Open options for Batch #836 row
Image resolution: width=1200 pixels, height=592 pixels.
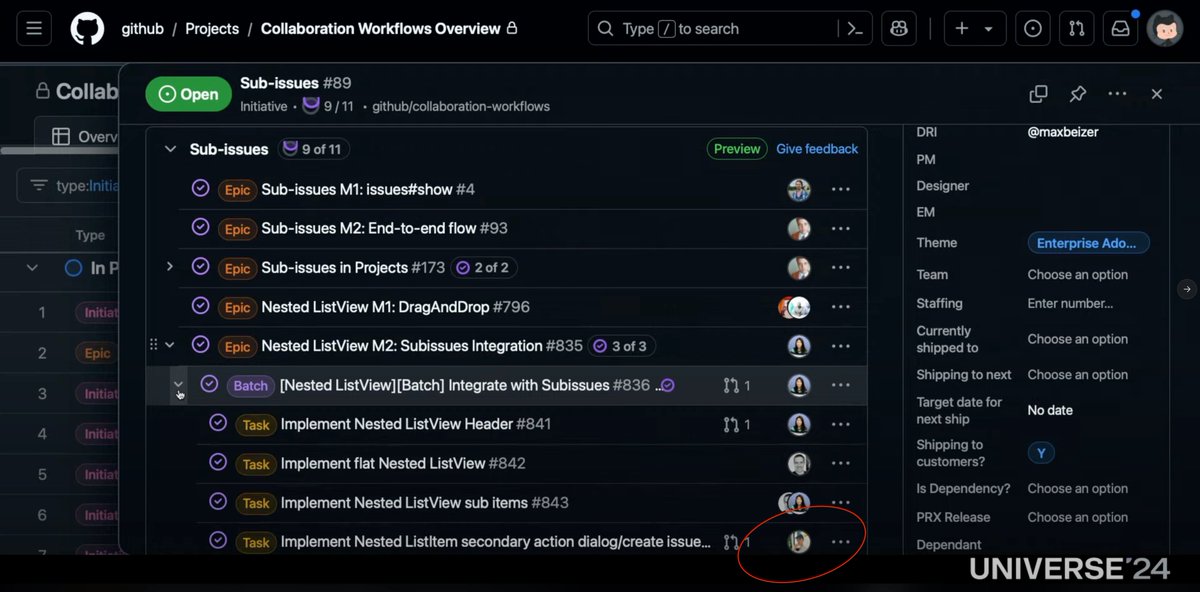[840, 385]
